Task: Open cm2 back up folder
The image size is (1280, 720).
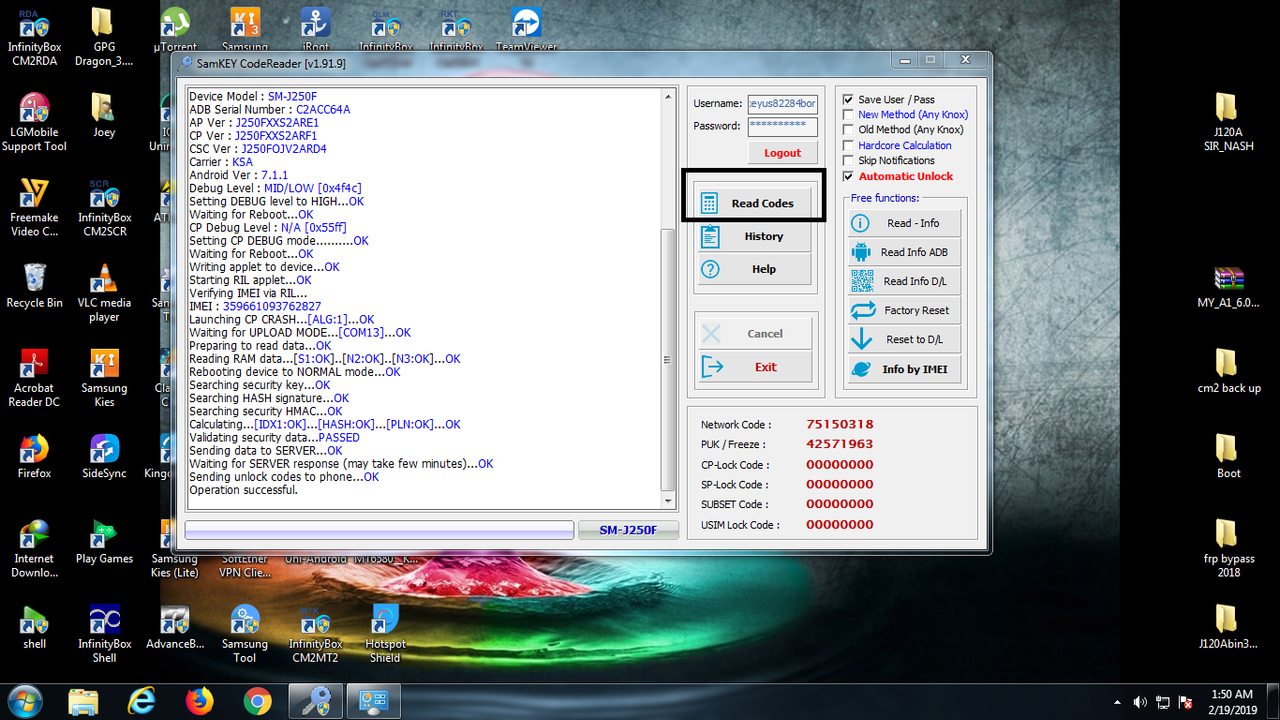Action: pos(1228,371)
